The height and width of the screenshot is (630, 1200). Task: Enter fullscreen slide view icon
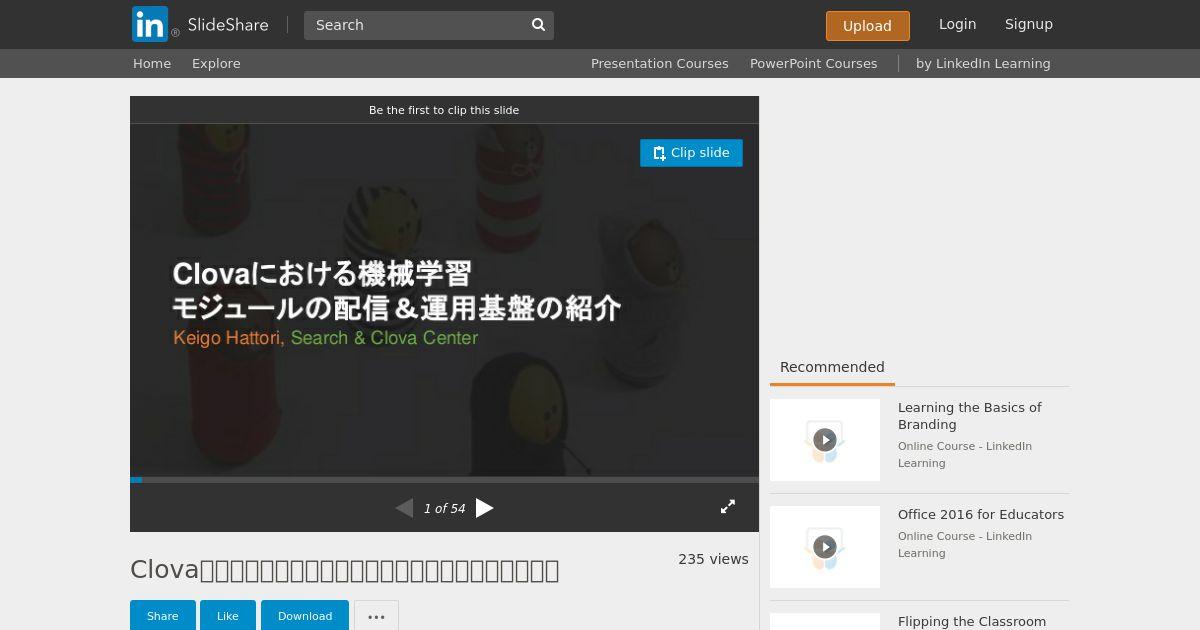tap(728, 507)
